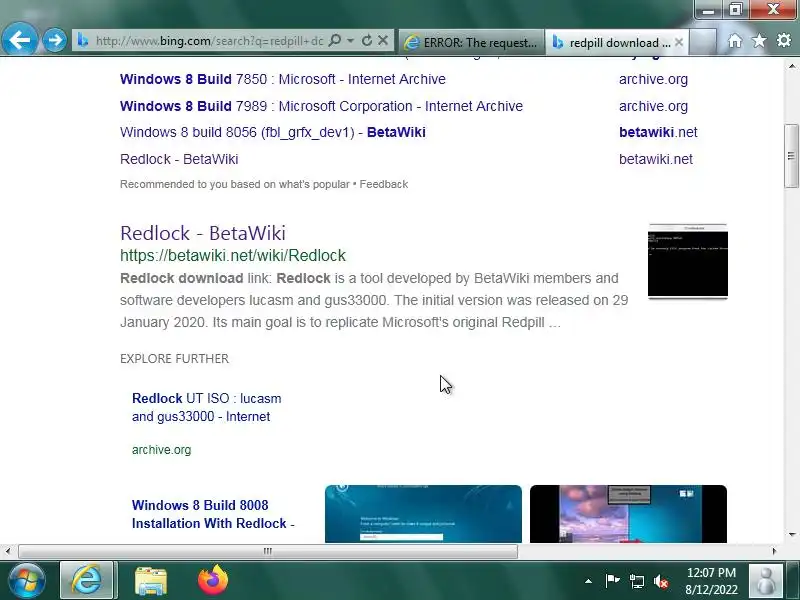Image resolution: width=800 pixels, height=600 pixels.
Task: Select the redpill download tab
Action: click(611, 42)
